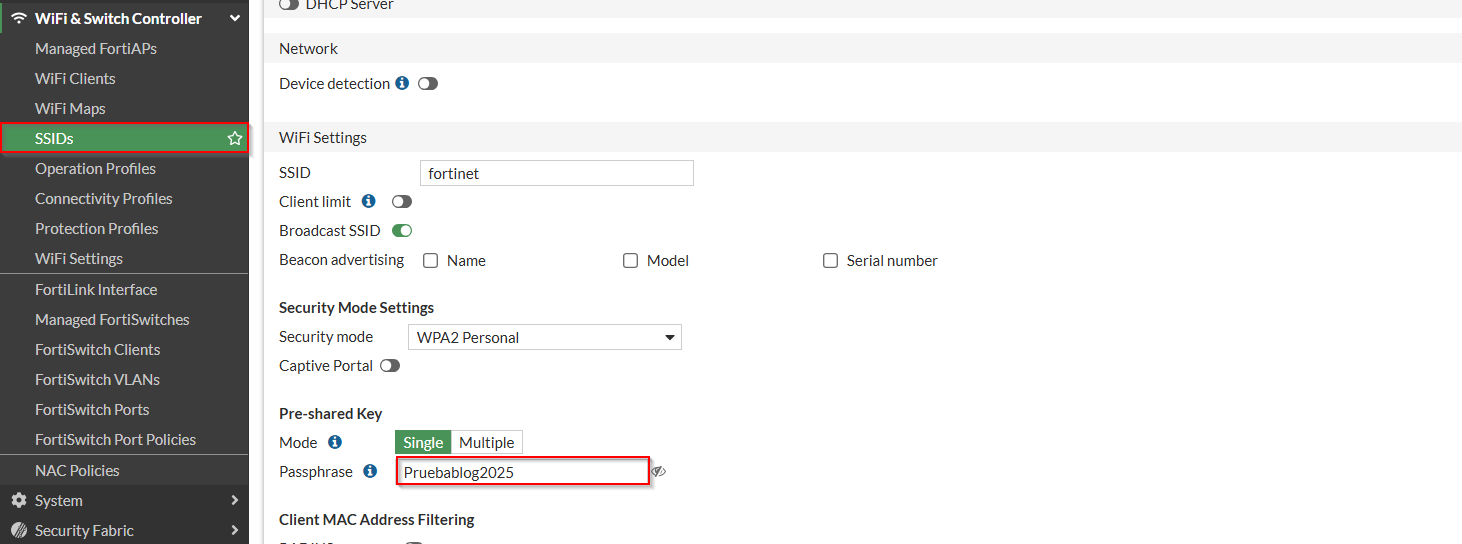Click the System gear icon in sidebar
Screen dimensions: 1462x544
tap(18, 500)
